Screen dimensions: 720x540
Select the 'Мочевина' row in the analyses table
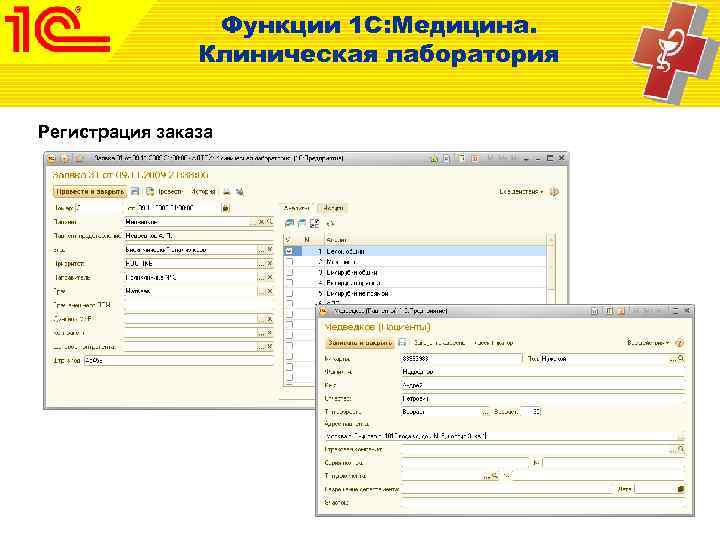(415, 262)
